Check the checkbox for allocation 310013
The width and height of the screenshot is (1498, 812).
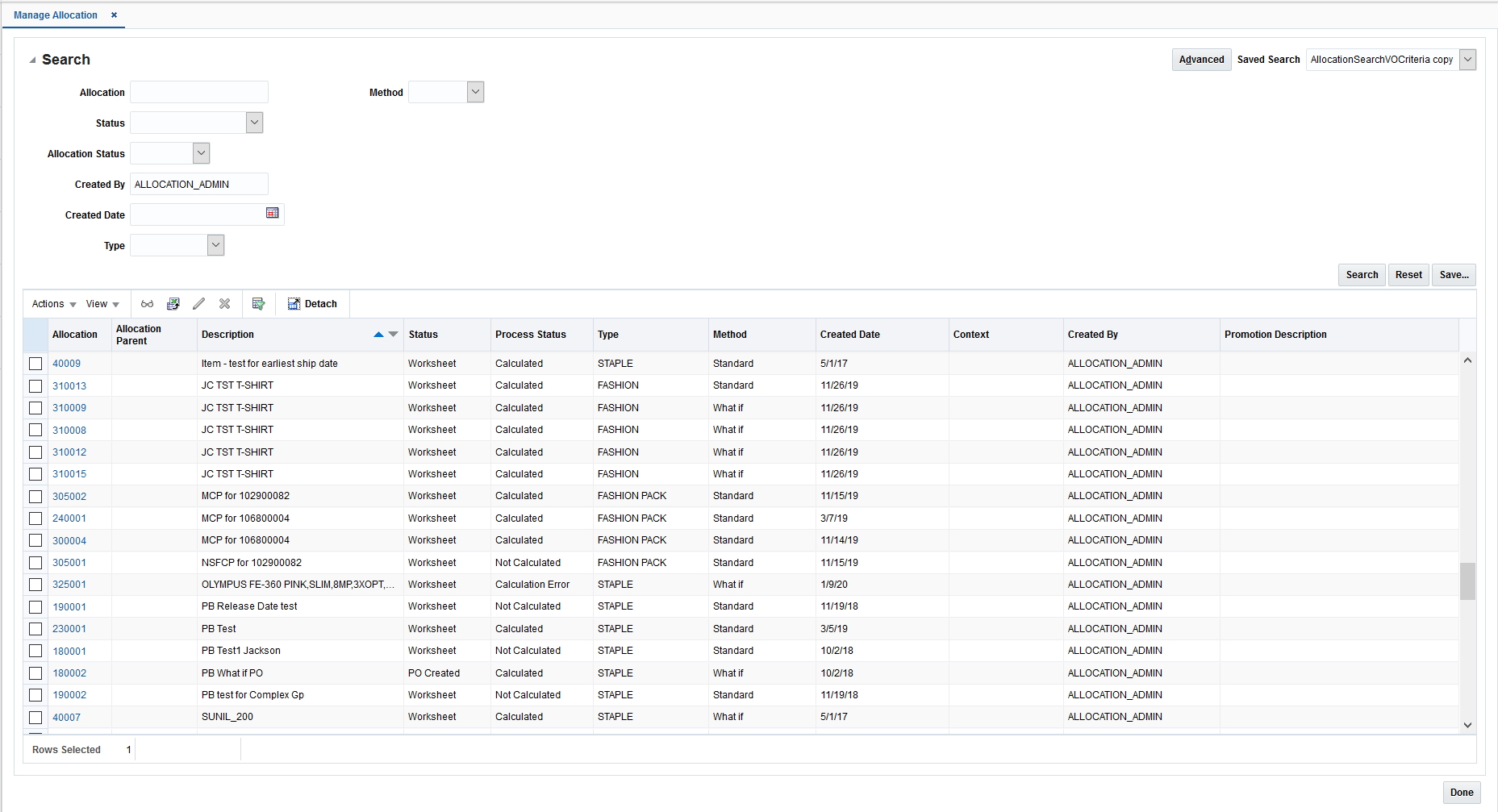click(x=35, y=385)
